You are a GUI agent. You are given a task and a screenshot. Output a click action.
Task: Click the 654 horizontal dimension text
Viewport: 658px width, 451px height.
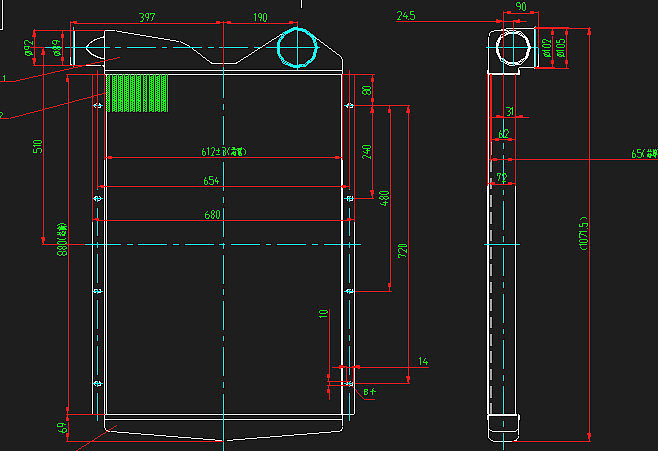[211, 181]
